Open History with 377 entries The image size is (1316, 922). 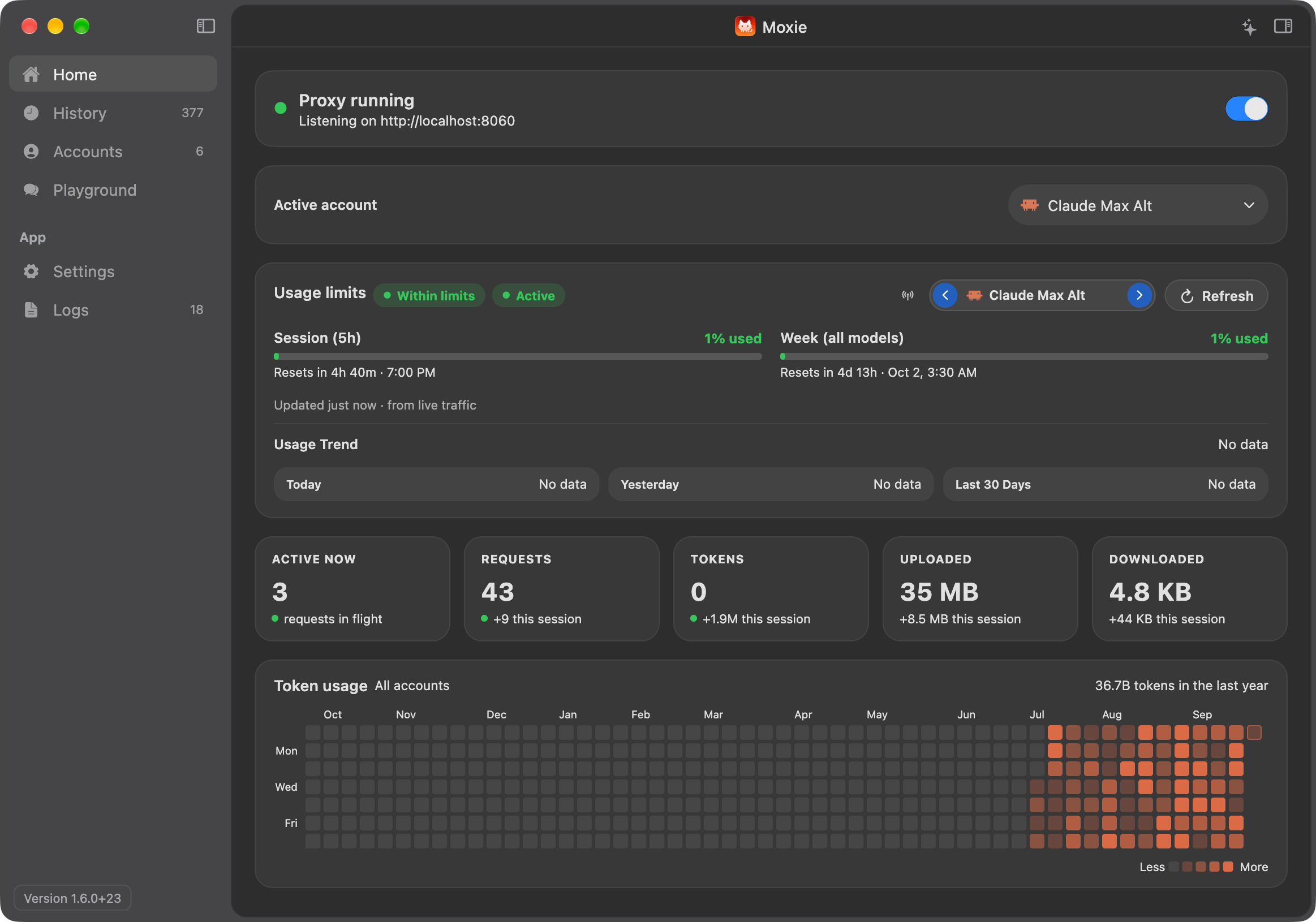(113, 113)
